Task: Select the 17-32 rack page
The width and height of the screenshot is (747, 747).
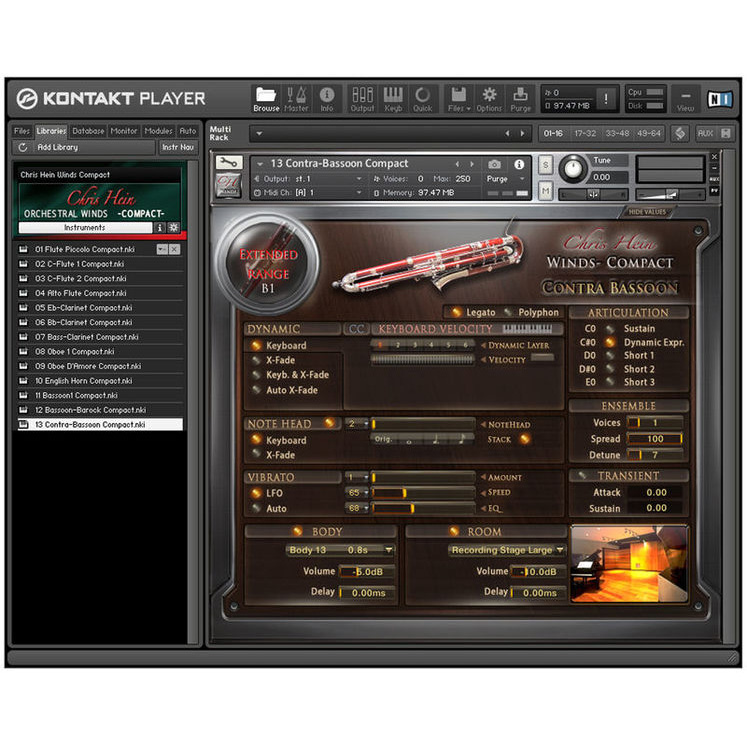Action: 585,133
